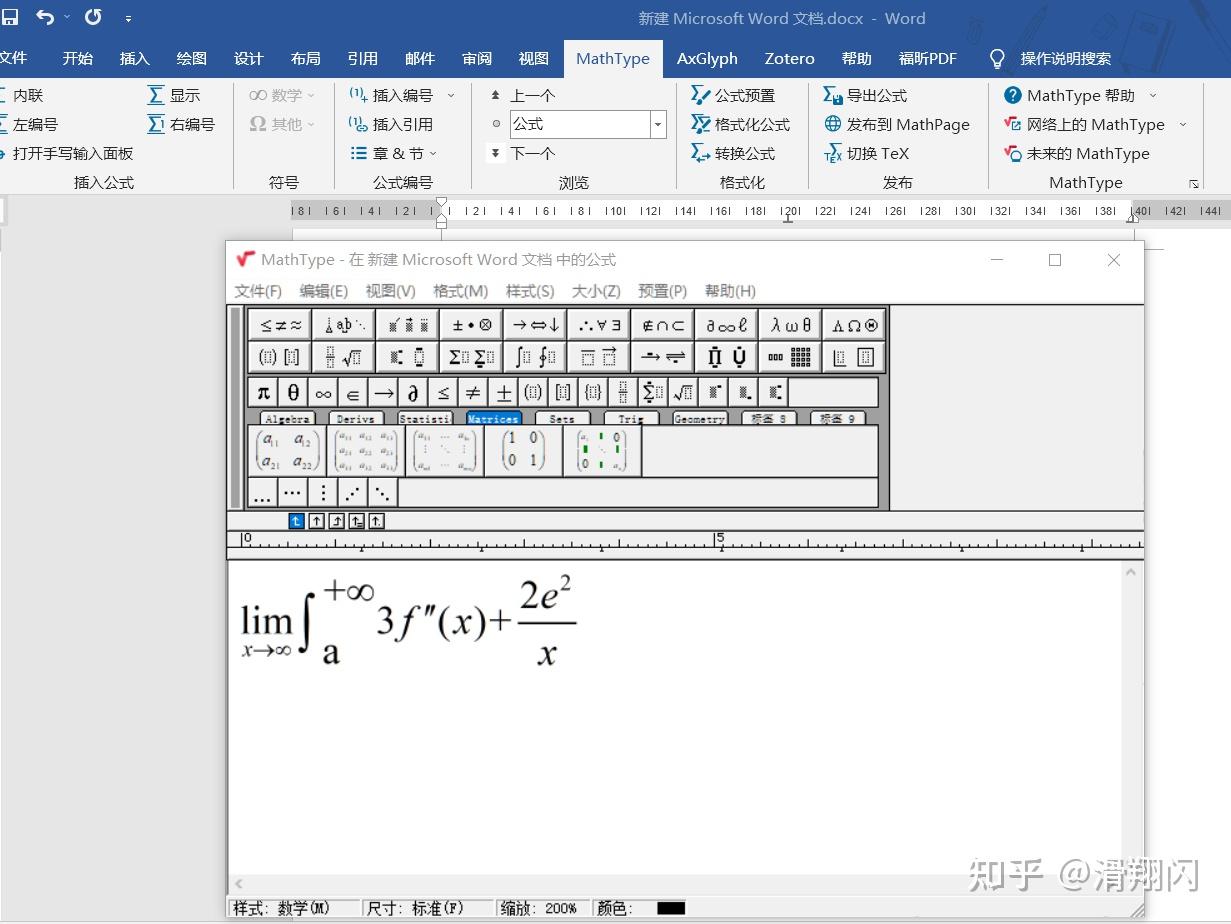
Task: Click the 显示 display equation button
Action: tap(174, 95)
